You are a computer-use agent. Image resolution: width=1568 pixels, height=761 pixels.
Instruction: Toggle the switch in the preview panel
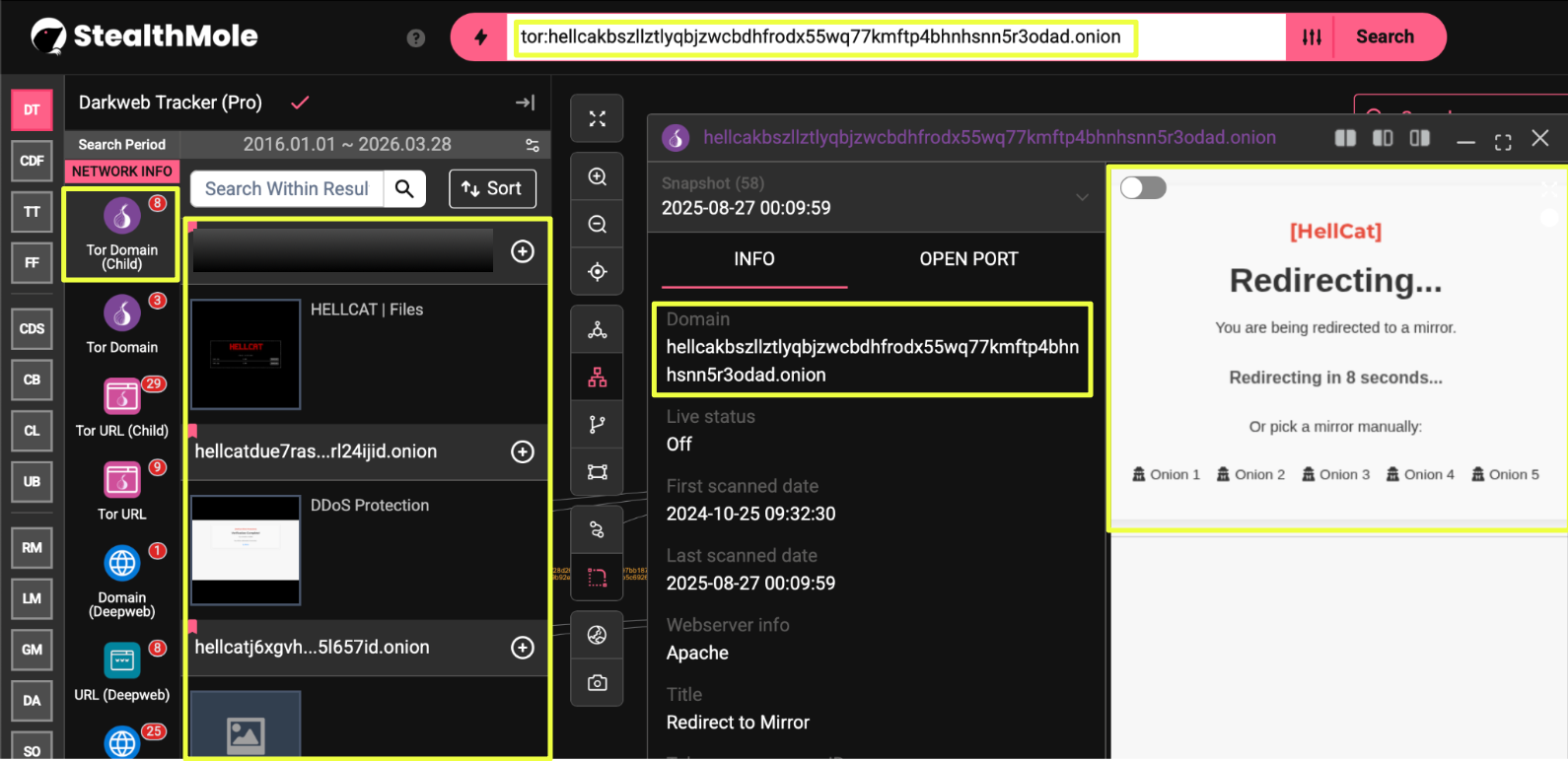(x=1143, y=188)
